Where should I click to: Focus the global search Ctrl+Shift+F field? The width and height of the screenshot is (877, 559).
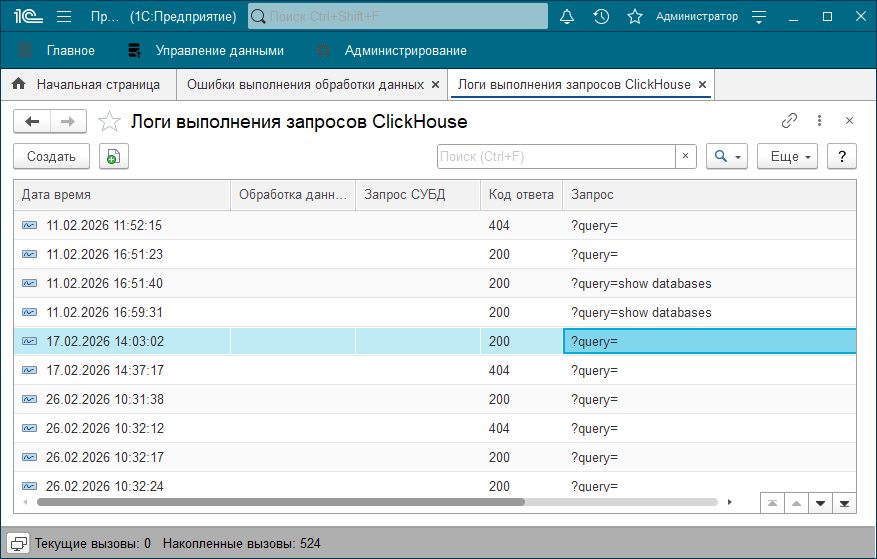coord(398,16)
